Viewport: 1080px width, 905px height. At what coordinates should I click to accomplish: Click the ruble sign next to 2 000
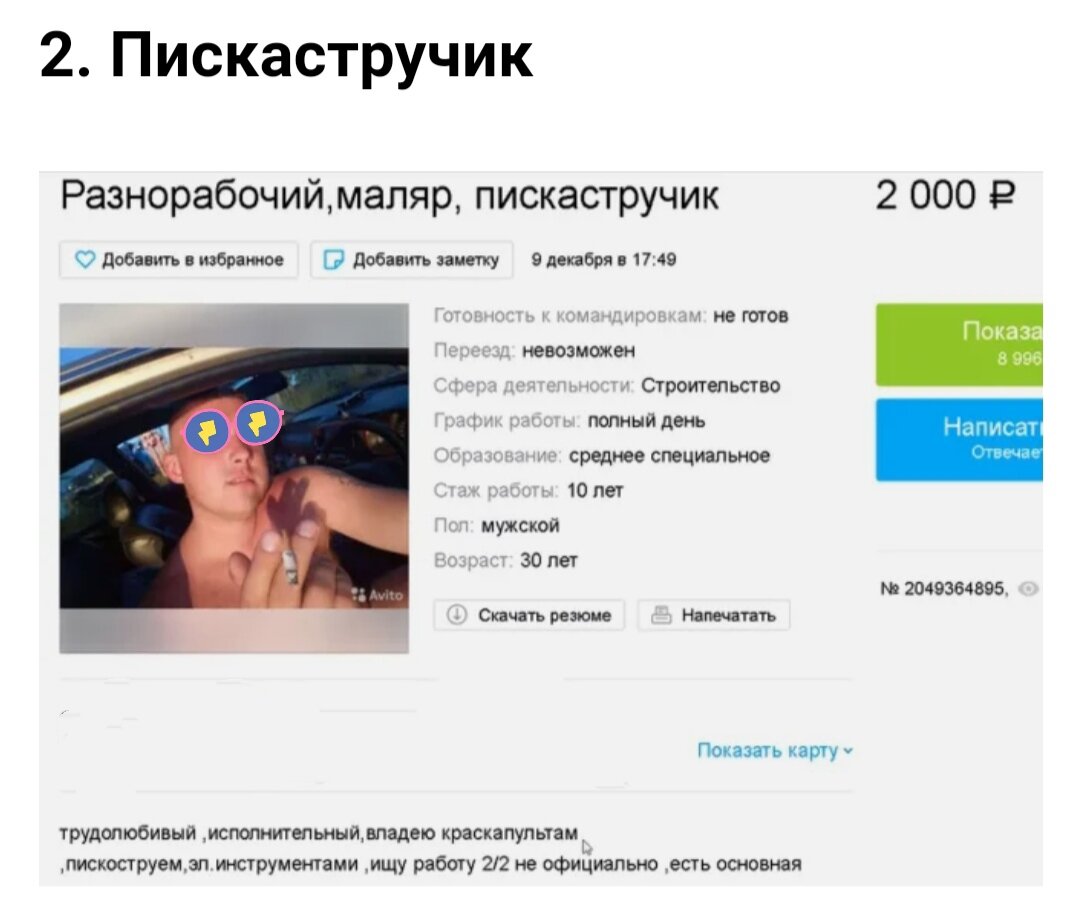[x=1003, y=195]
